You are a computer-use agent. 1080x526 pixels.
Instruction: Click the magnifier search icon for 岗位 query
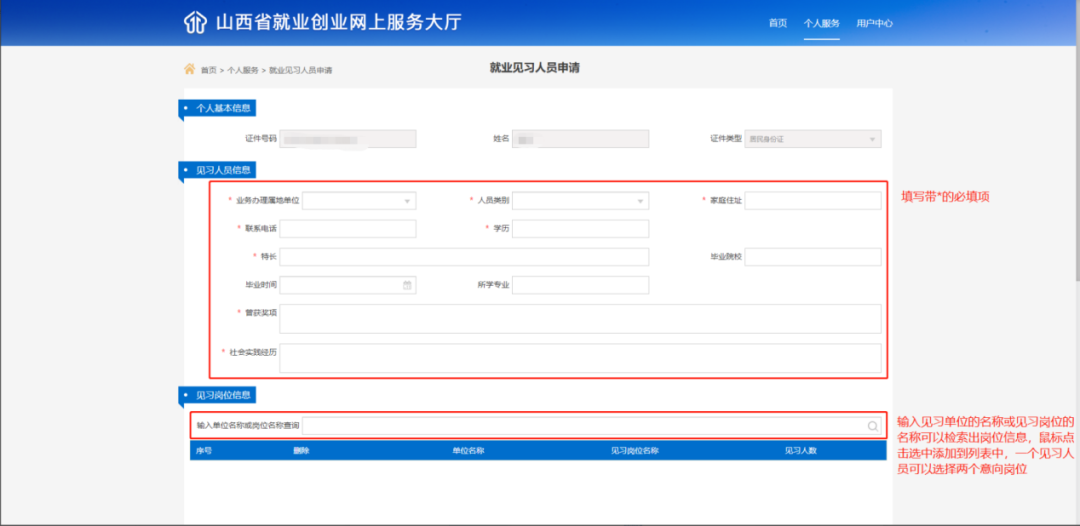click(873, 426)
